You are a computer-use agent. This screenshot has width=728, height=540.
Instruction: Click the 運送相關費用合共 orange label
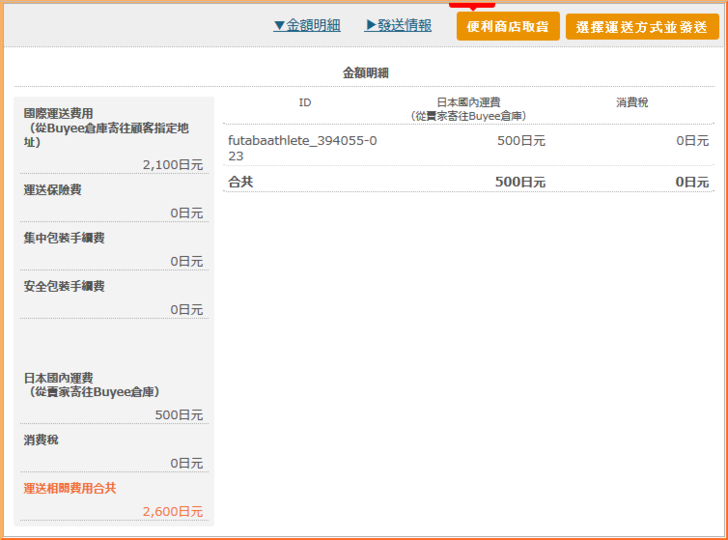pyautogui.click(x=70, y=489)
